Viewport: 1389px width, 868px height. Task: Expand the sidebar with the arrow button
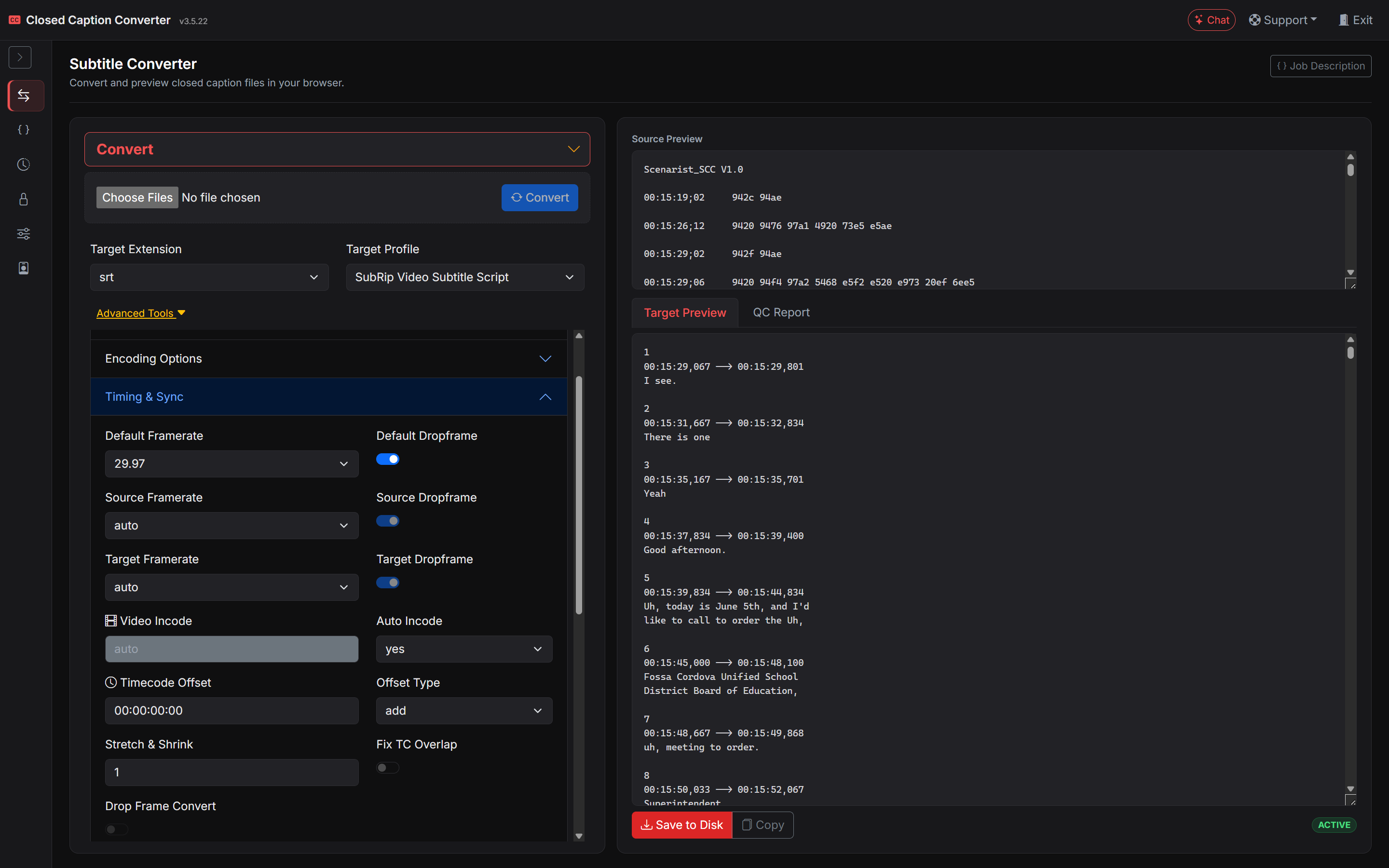click(20, 57)
